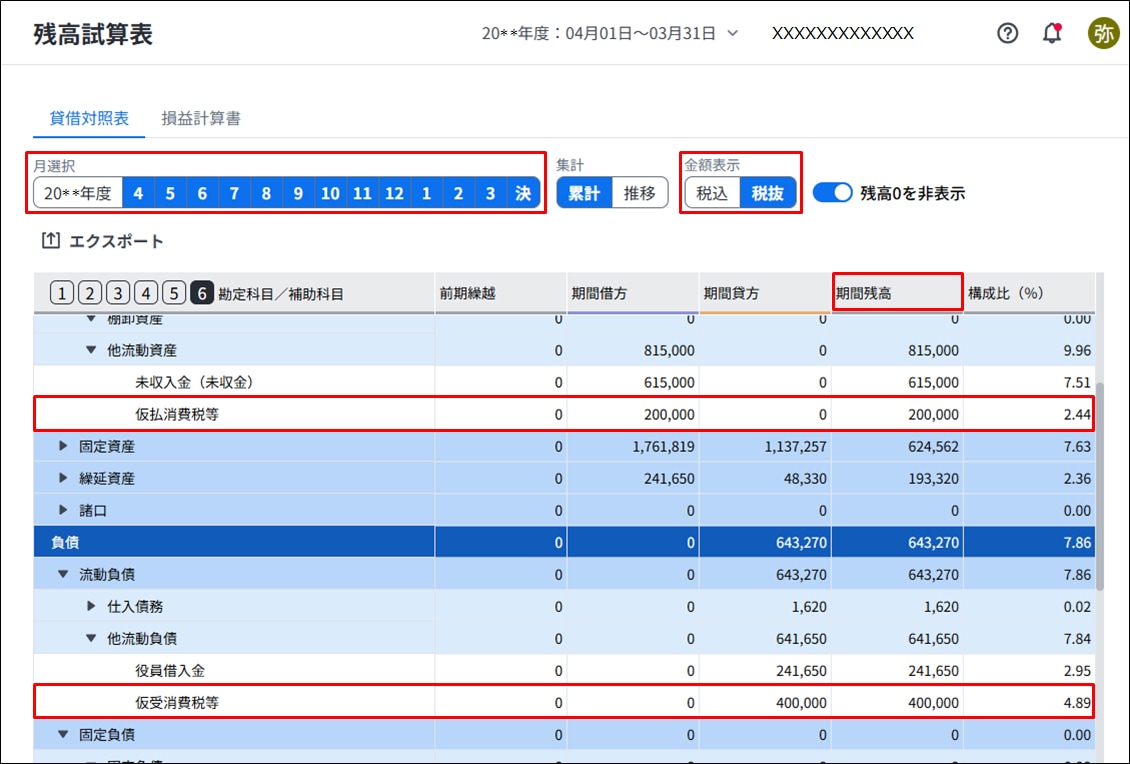Open the help question mark icon
This screenshot has width=1130, height=764.
pos(1007,33)
